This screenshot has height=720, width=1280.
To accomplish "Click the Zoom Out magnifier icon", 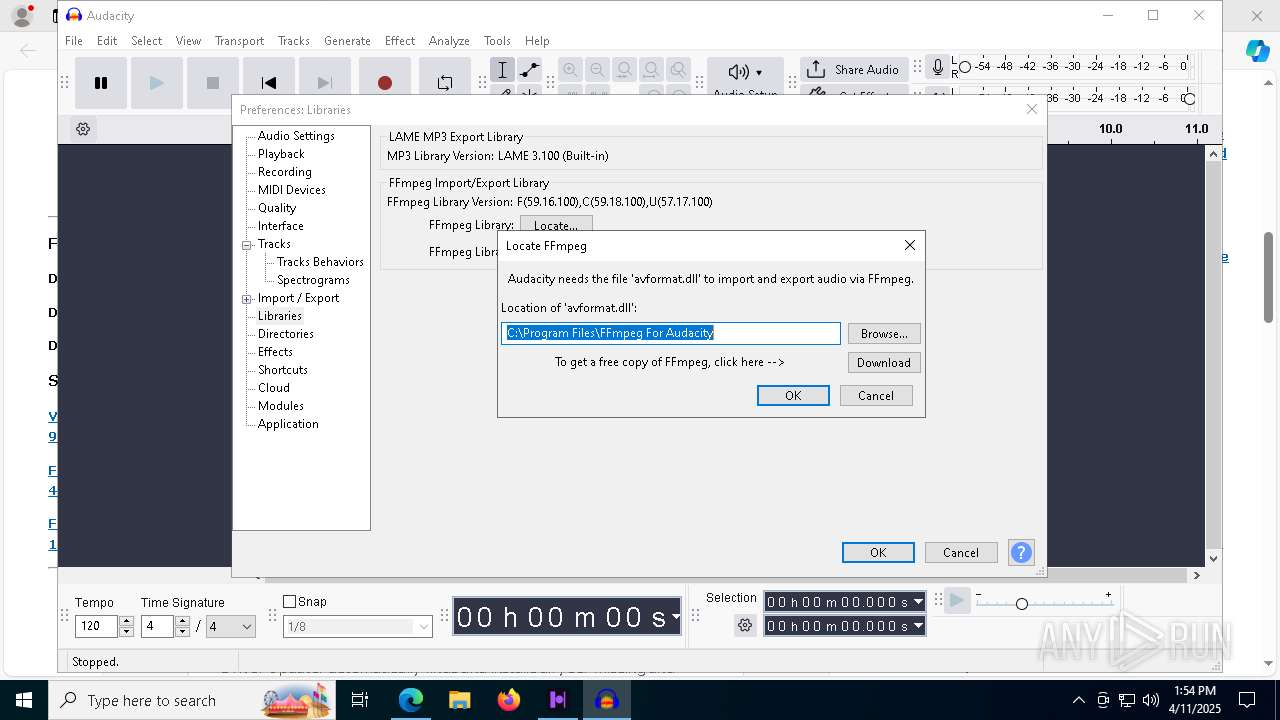I will pyautogui.click(x=597, y=69).
